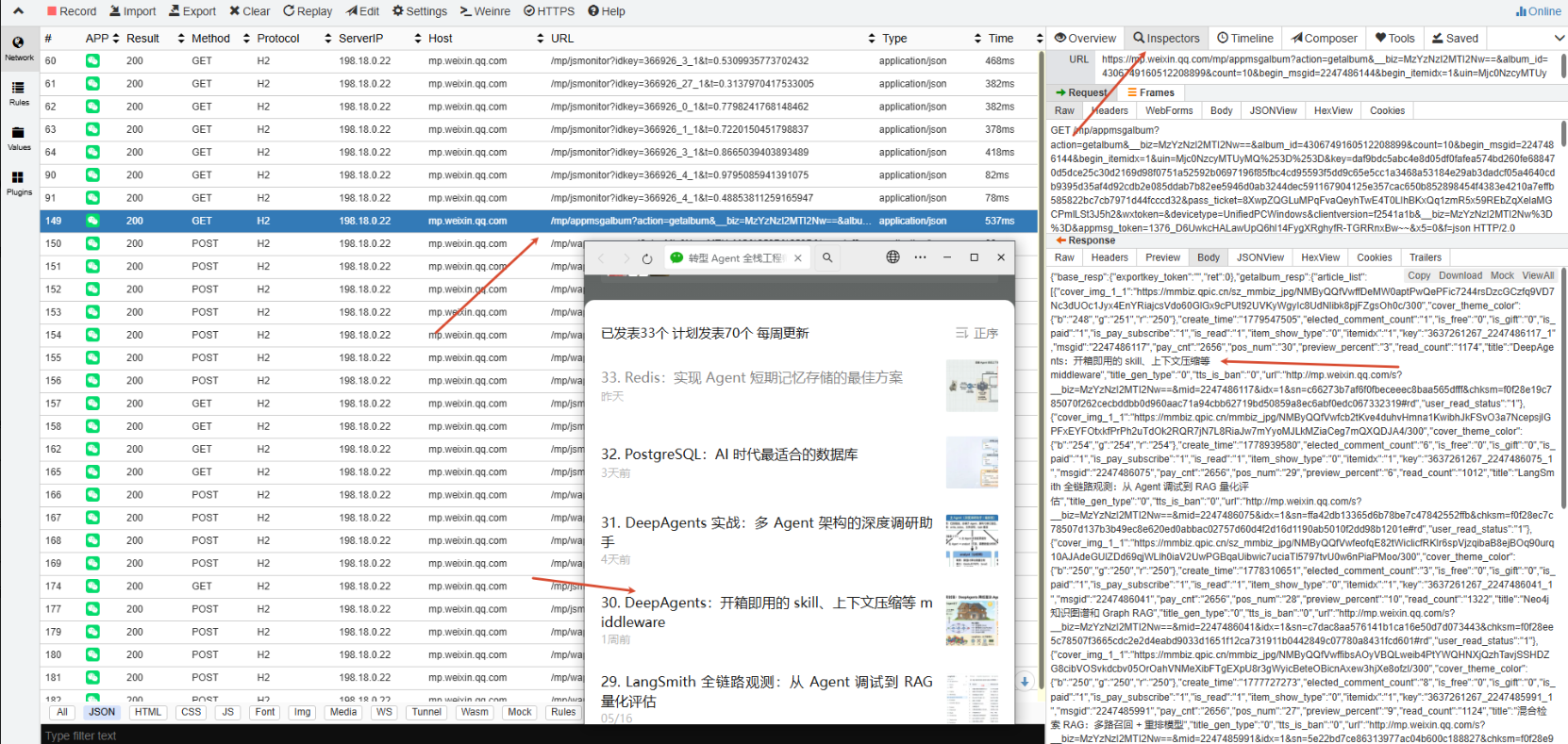Start recording with the Record button
Image resolution: width=1568 pixels, height=744 pixels.
pos(72,11)
